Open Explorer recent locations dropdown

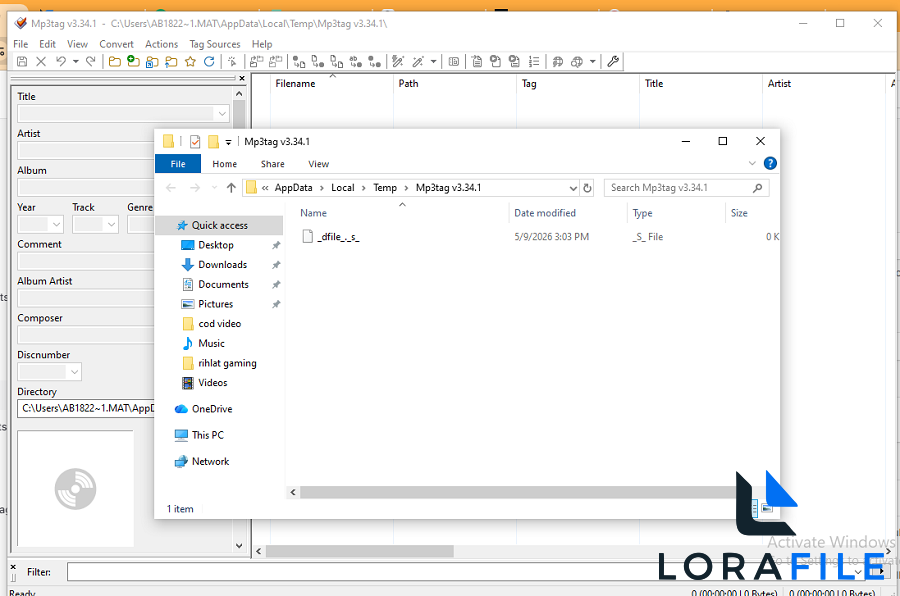coord(214,188)
